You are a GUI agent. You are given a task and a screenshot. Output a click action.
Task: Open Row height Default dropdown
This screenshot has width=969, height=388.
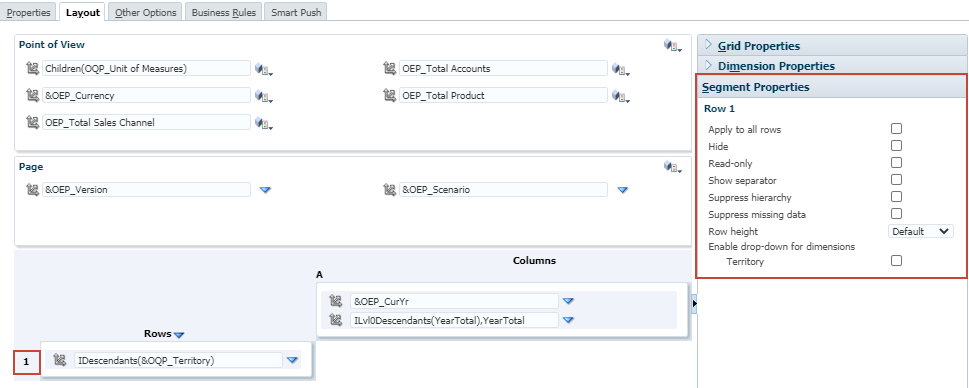[921, 231]
